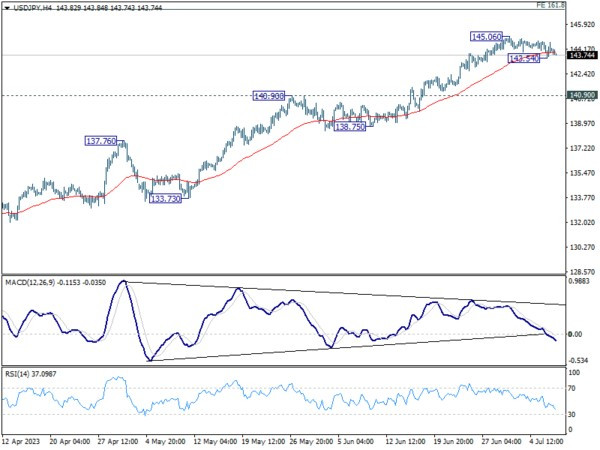The height and width of the screenshot is (450, 600).
Task: Click the 26 May 20:00 time label
Action: point(310,441)
